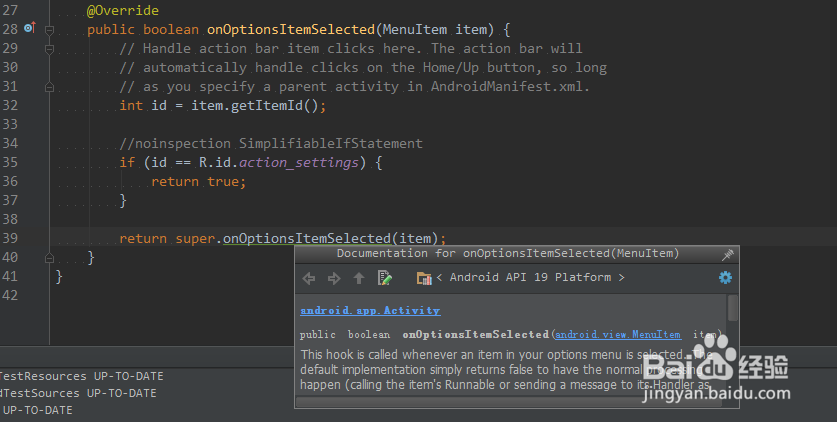Screen dimensions: 837x422
Task: Click the @Override annotation
Action: point(123,11)
